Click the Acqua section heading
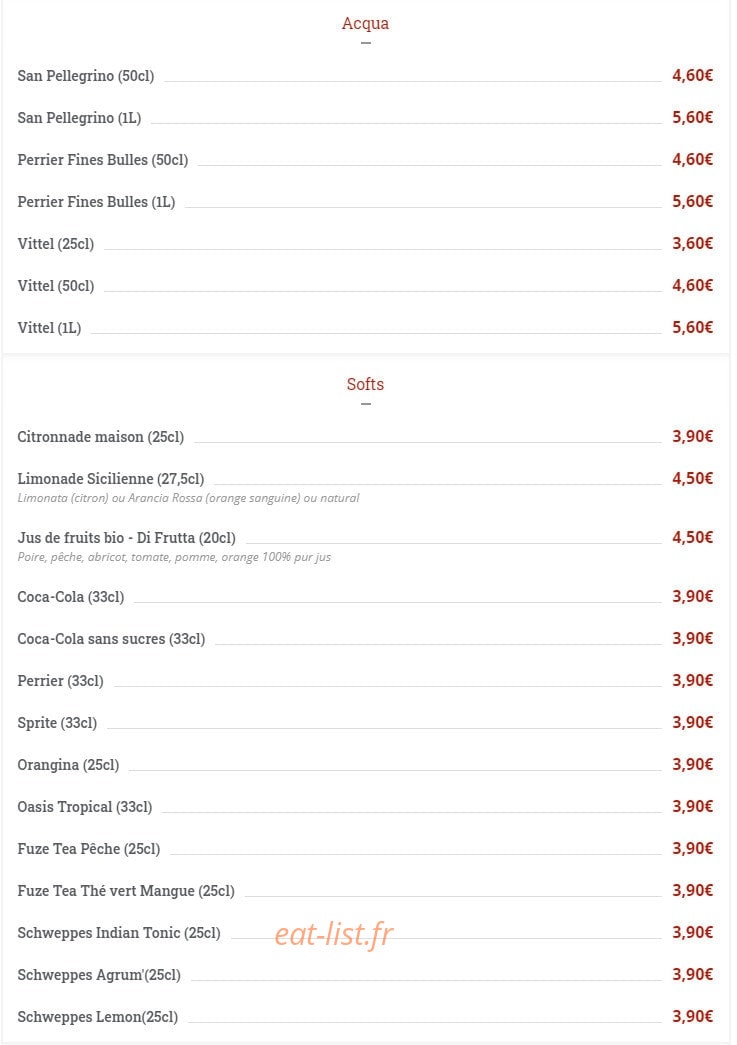 [x=365, y=24]
